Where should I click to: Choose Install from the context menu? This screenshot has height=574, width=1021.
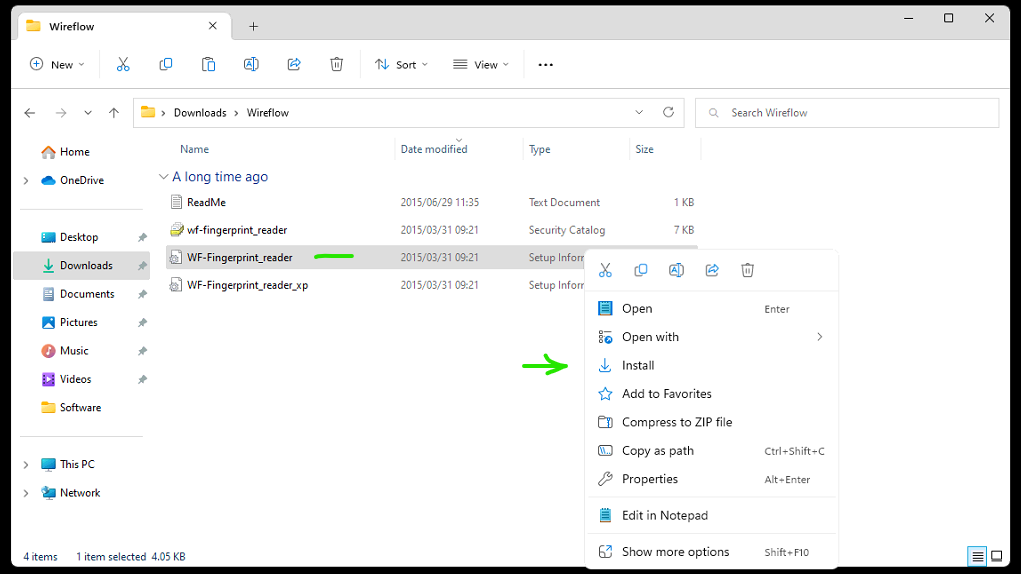712,366
